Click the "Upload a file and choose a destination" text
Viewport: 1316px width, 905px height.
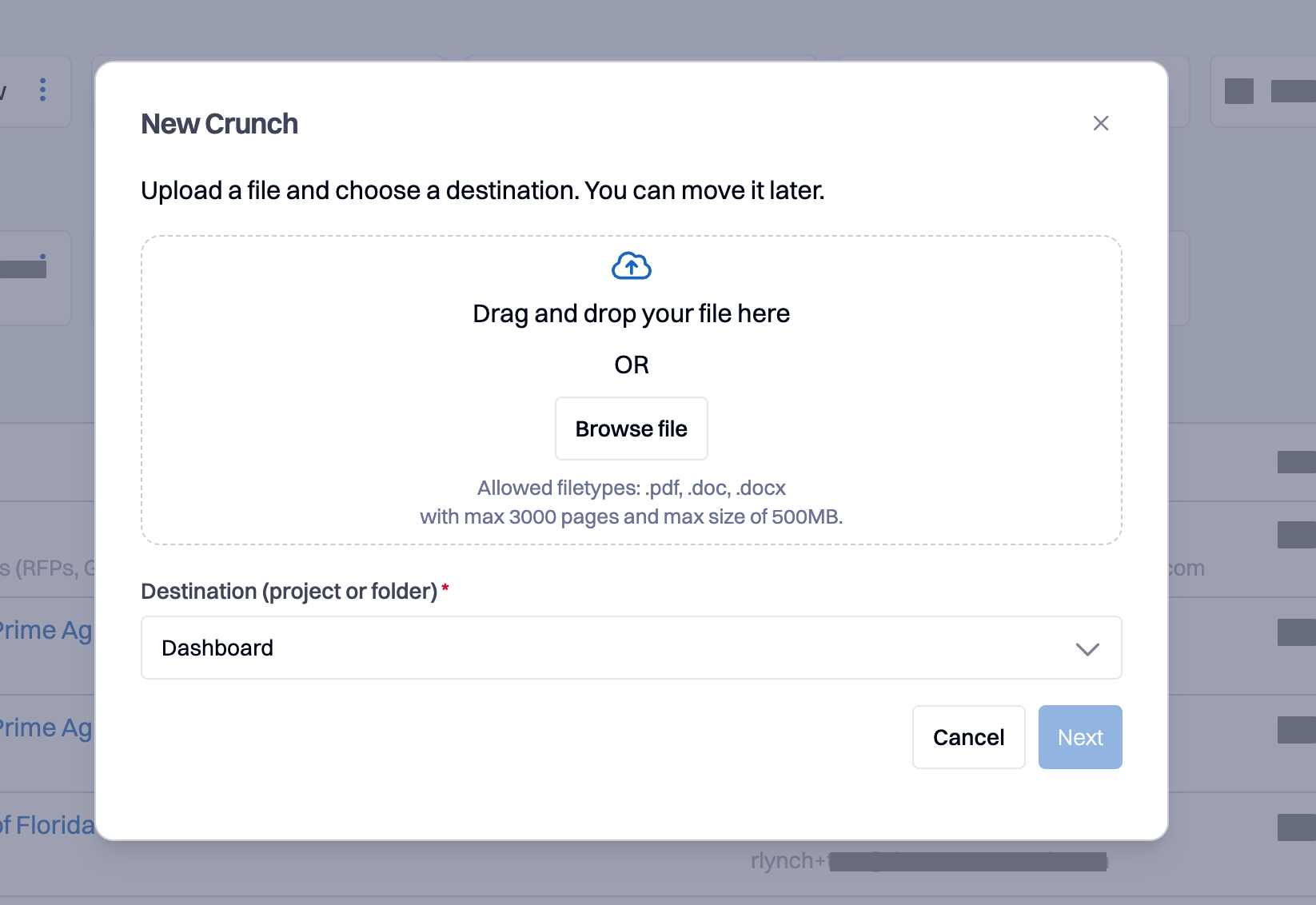coord(483,190)
